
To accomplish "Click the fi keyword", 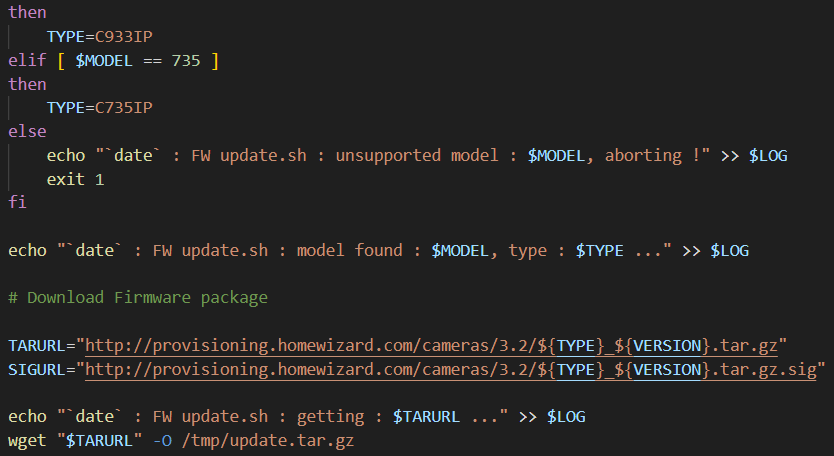I will point(17,202).
